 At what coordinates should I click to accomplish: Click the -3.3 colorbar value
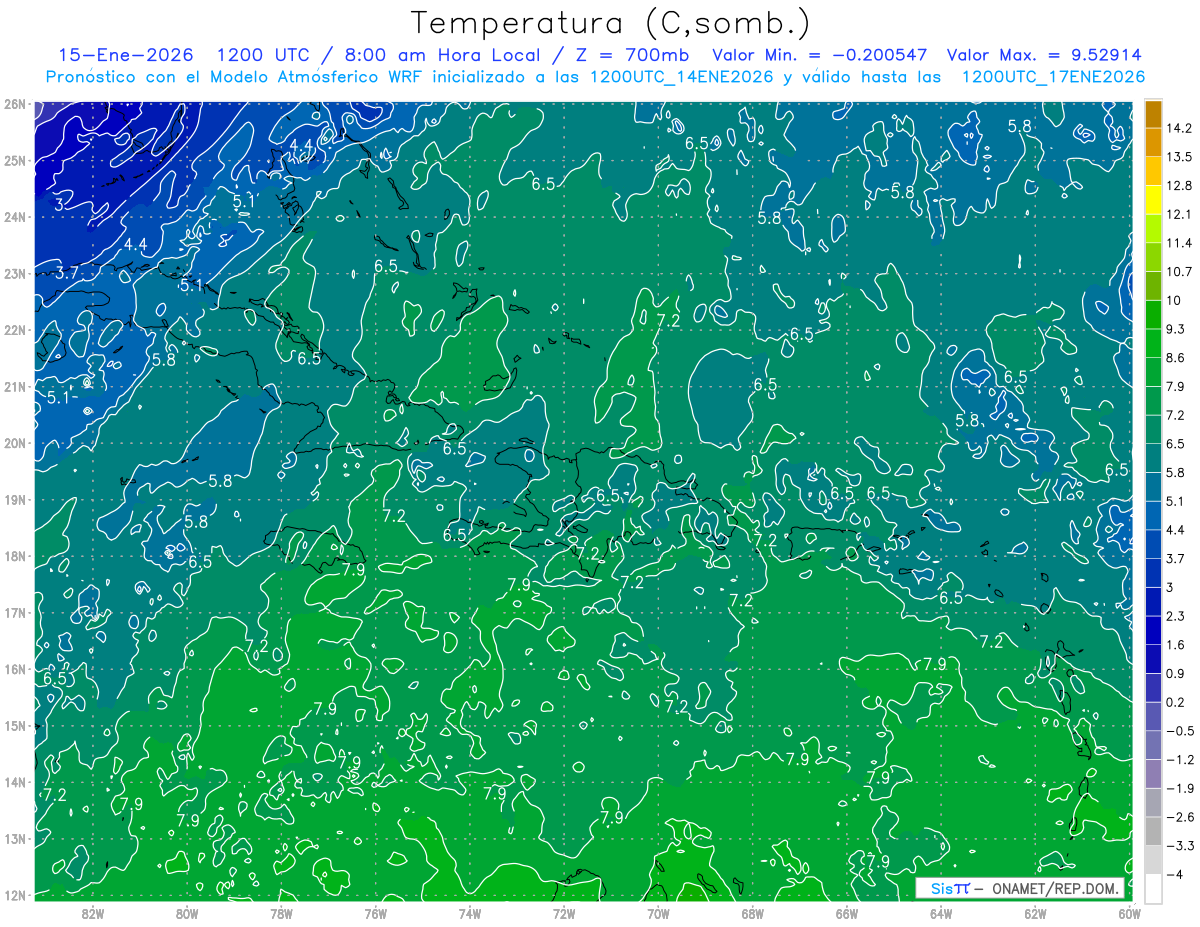[x=1180, y=846]
